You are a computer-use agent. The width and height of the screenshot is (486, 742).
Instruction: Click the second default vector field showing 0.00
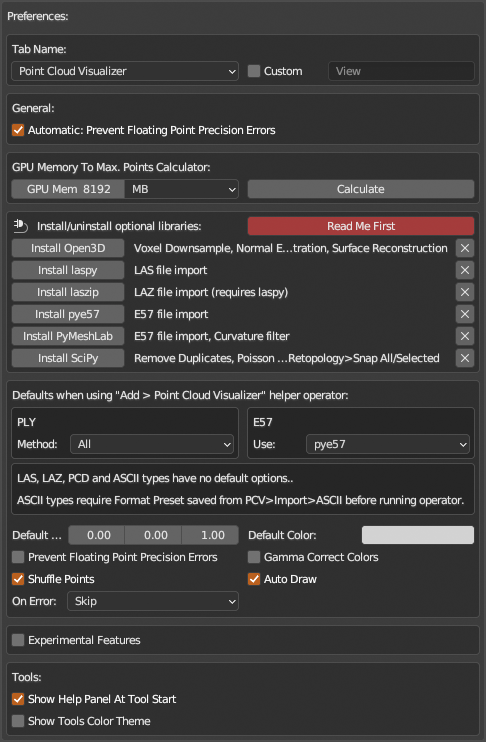coord(153,535)
